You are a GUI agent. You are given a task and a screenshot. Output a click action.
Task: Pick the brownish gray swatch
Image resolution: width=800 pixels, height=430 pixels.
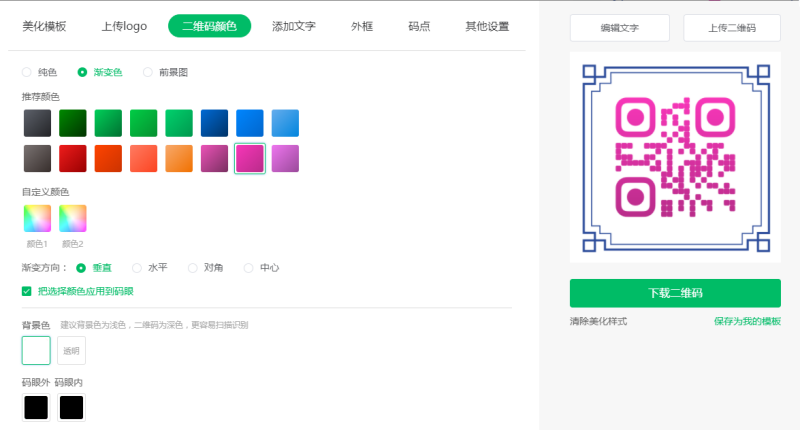(37, 159)
